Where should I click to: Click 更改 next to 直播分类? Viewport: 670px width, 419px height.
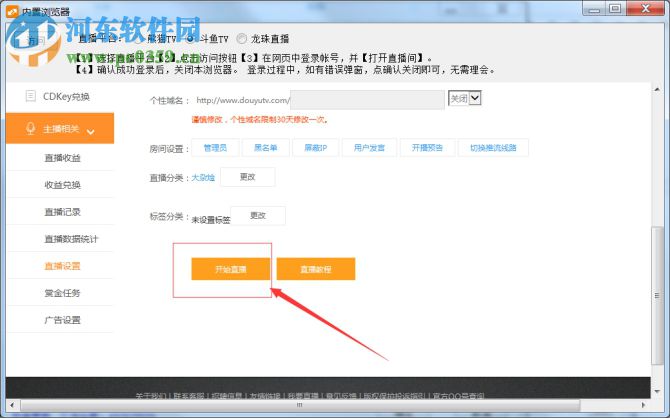click(248, 177)
